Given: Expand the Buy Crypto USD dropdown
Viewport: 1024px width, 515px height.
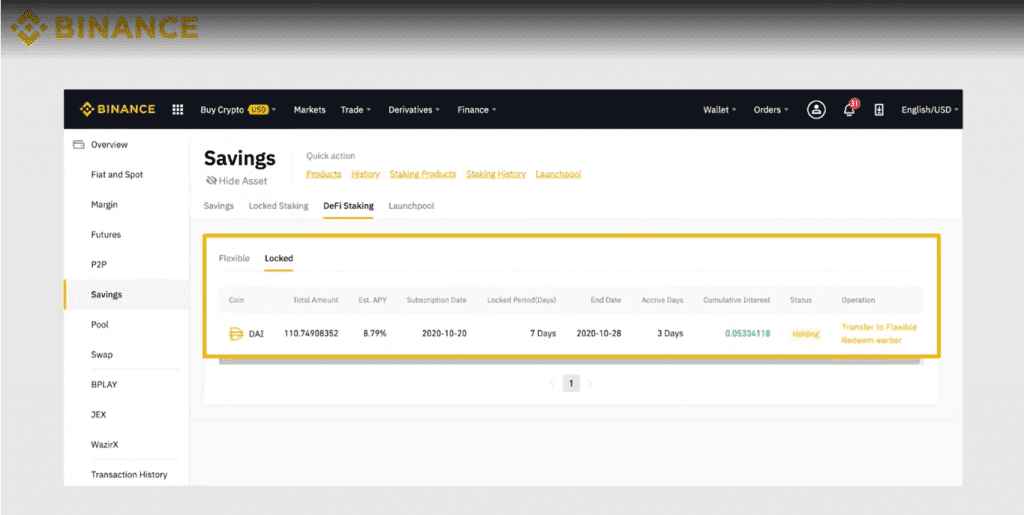Looking at the screenshot, I should click(238, 110).
